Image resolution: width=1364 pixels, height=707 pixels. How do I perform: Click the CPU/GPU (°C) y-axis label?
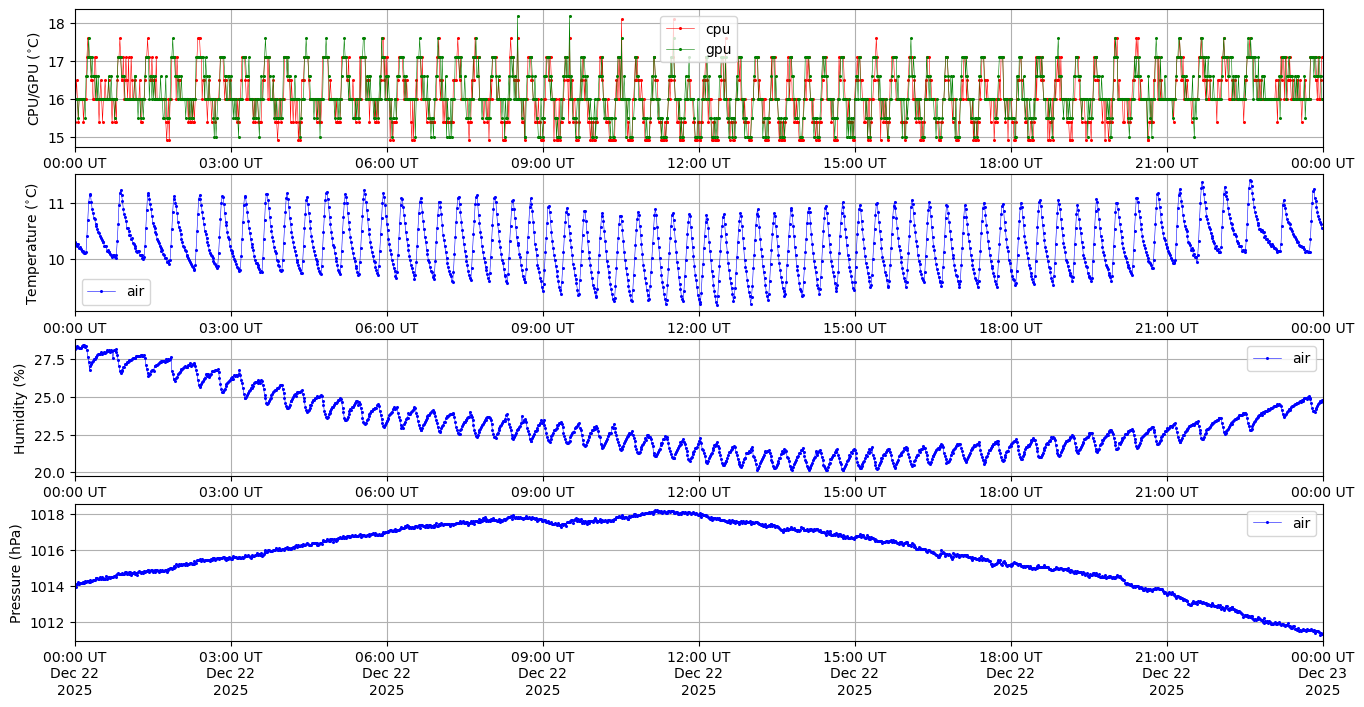click(x=33, y=79)
